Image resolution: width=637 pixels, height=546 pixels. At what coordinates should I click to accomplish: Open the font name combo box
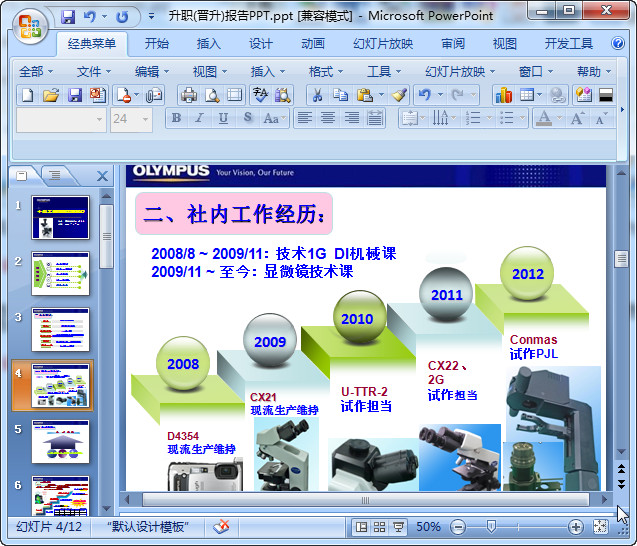[61, 119]
